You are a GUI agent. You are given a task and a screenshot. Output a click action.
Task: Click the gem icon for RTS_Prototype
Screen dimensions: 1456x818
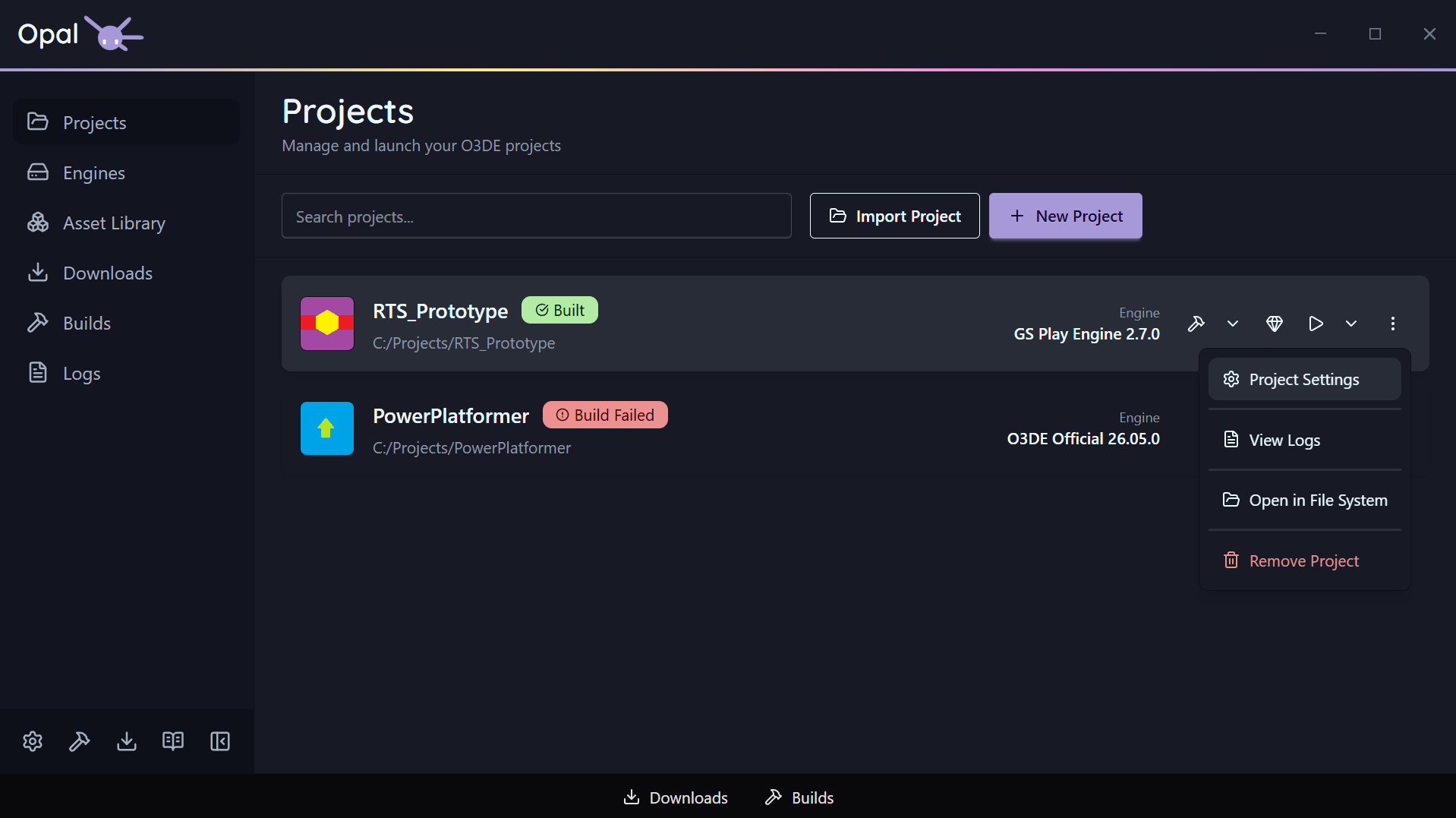coord(1275,324)
